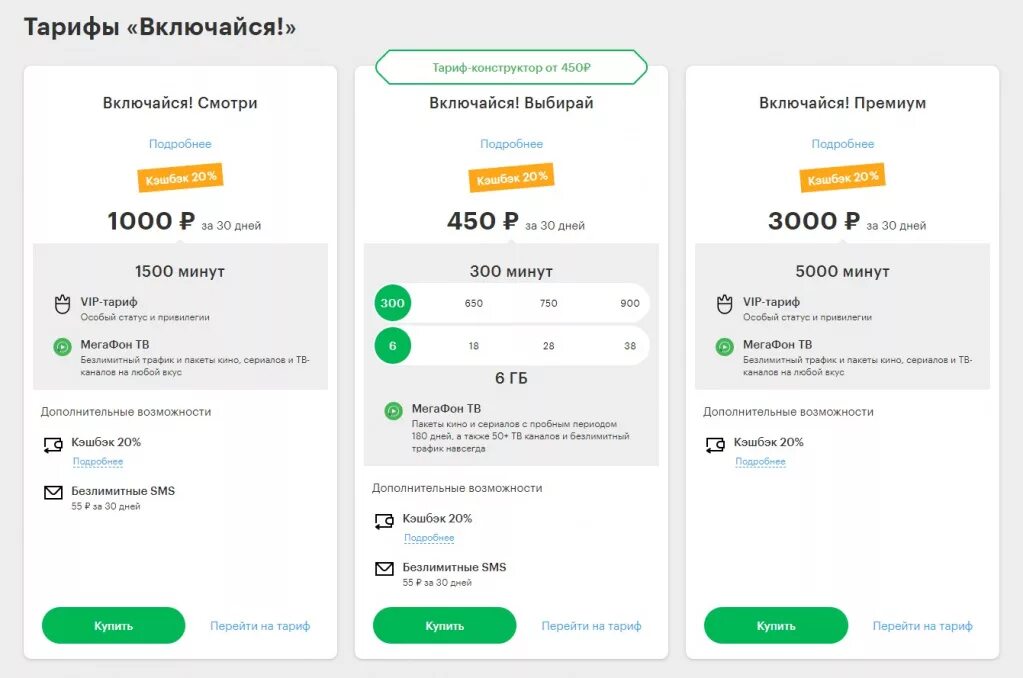Click the МегаФон ТВ icon in Выбирай card

pos(393,411)
